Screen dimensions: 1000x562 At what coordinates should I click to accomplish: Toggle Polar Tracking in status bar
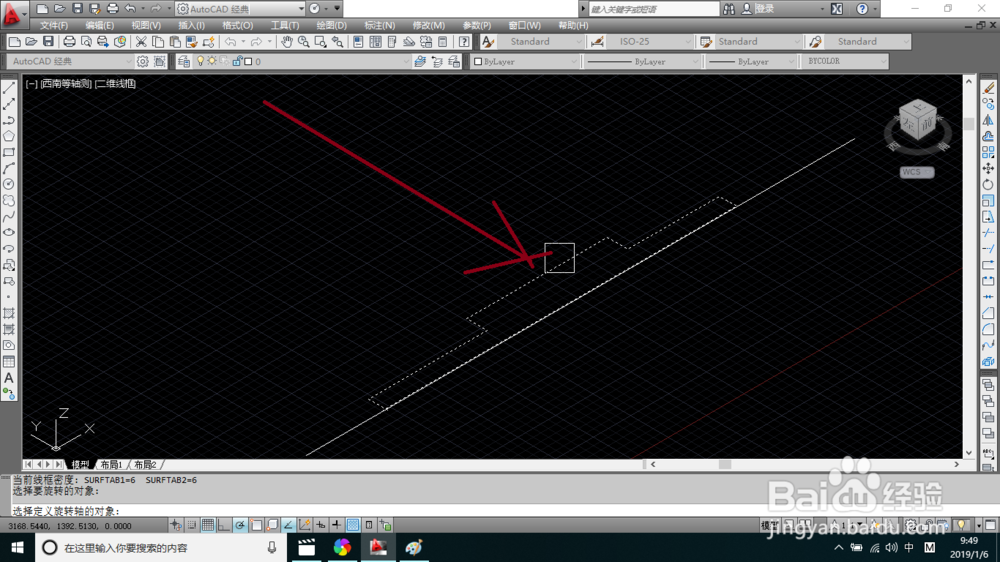point(240,525)
